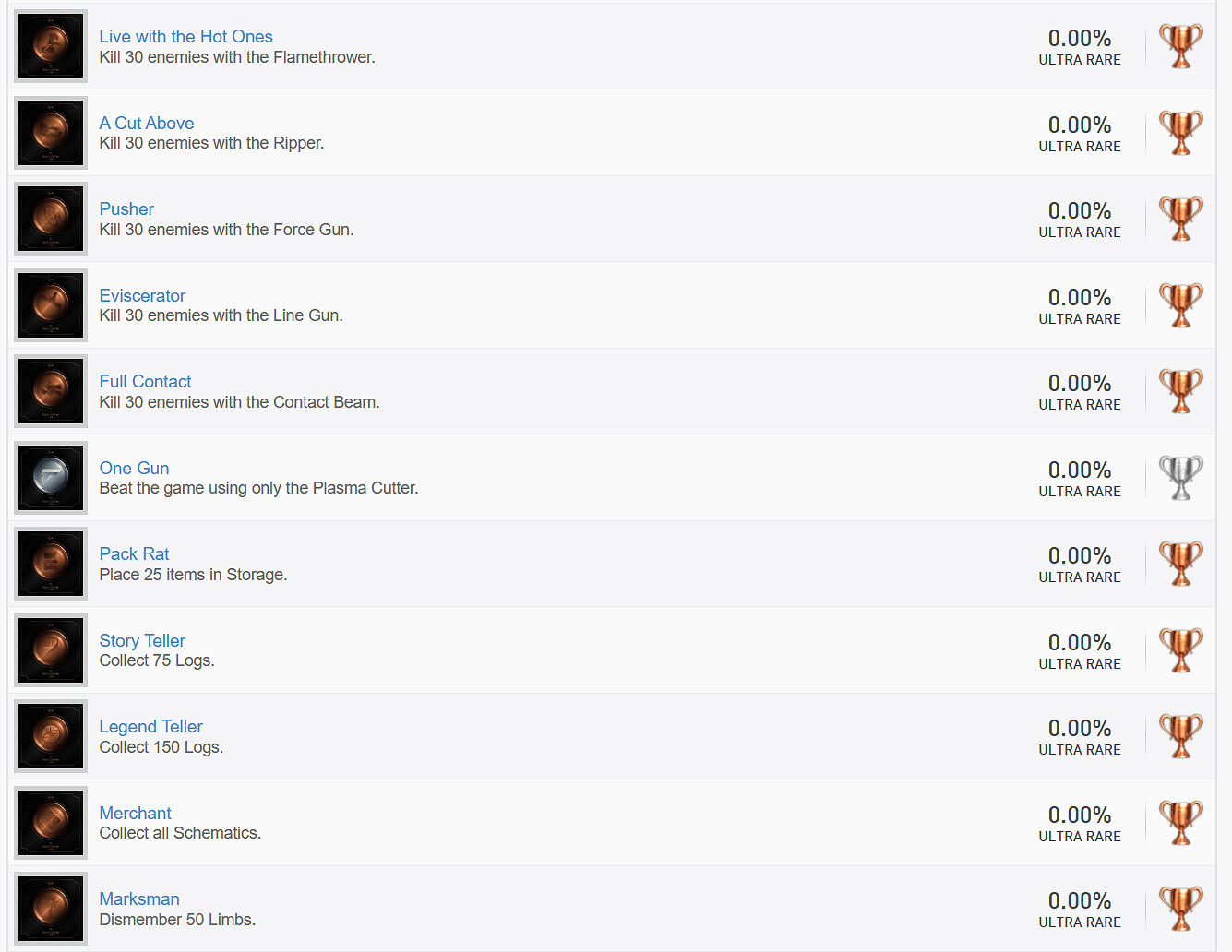Viewport: 1232px width, 952px height.
Task: Click the silver trophy cup icon for One Gun
Action: point(1180,478)
